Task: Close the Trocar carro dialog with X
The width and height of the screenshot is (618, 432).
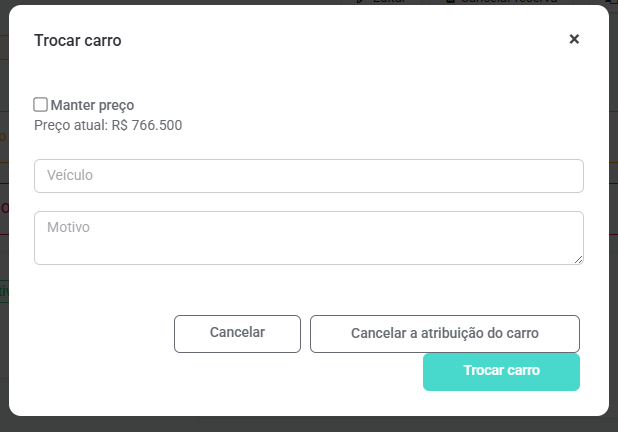Action: pos(574,39)
